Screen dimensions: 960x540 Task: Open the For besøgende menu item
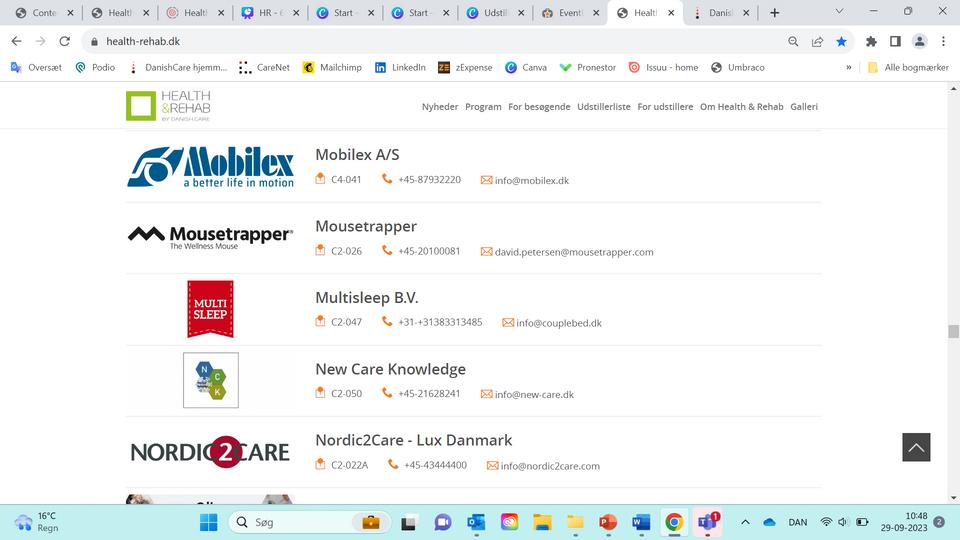point(539,107)
